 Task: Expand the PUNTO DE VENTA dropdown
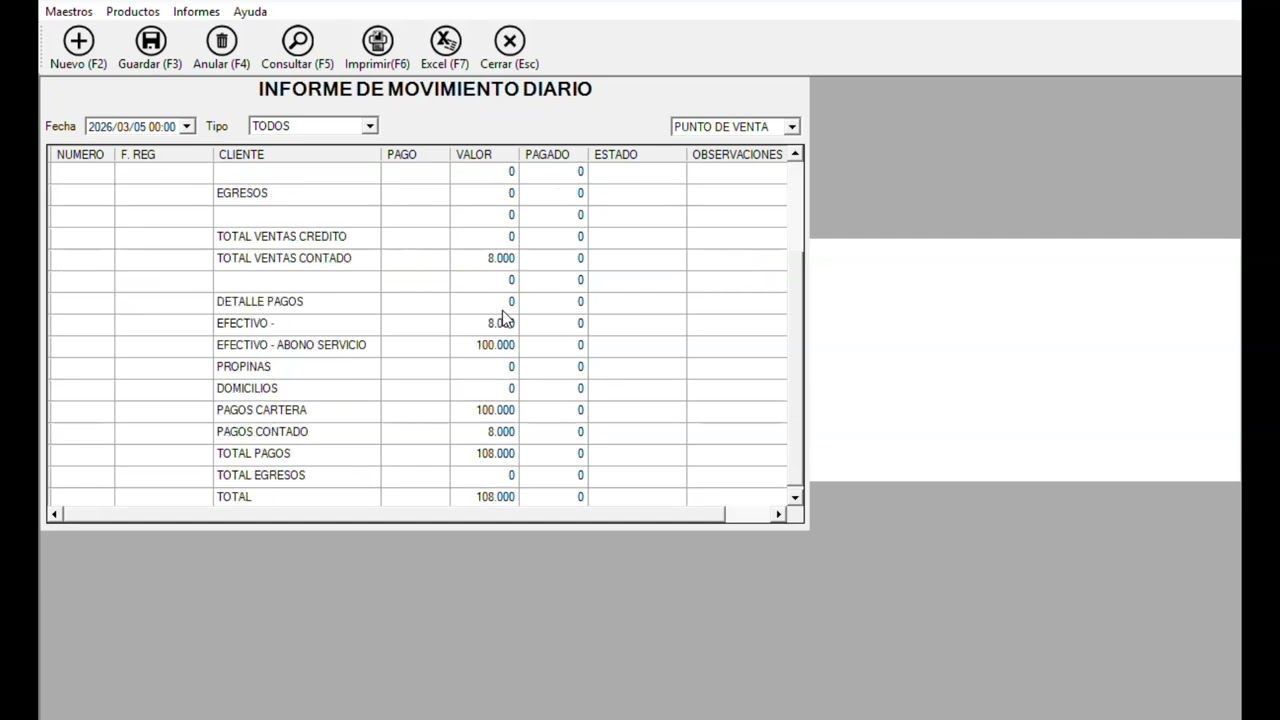[x=791, y=127]
